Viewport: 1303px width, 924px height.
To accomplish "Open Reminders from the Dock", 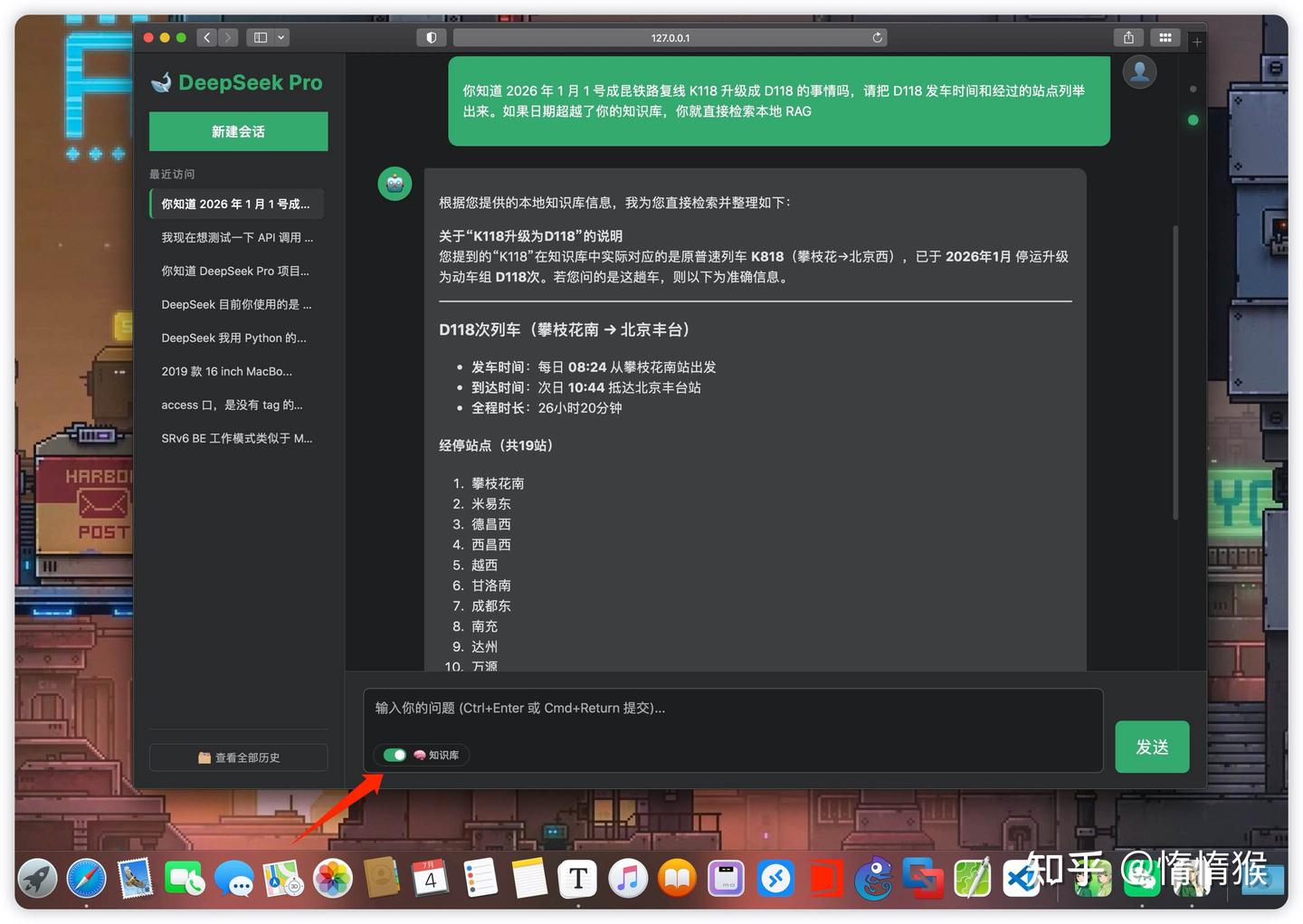I will (x=480, y=878).
